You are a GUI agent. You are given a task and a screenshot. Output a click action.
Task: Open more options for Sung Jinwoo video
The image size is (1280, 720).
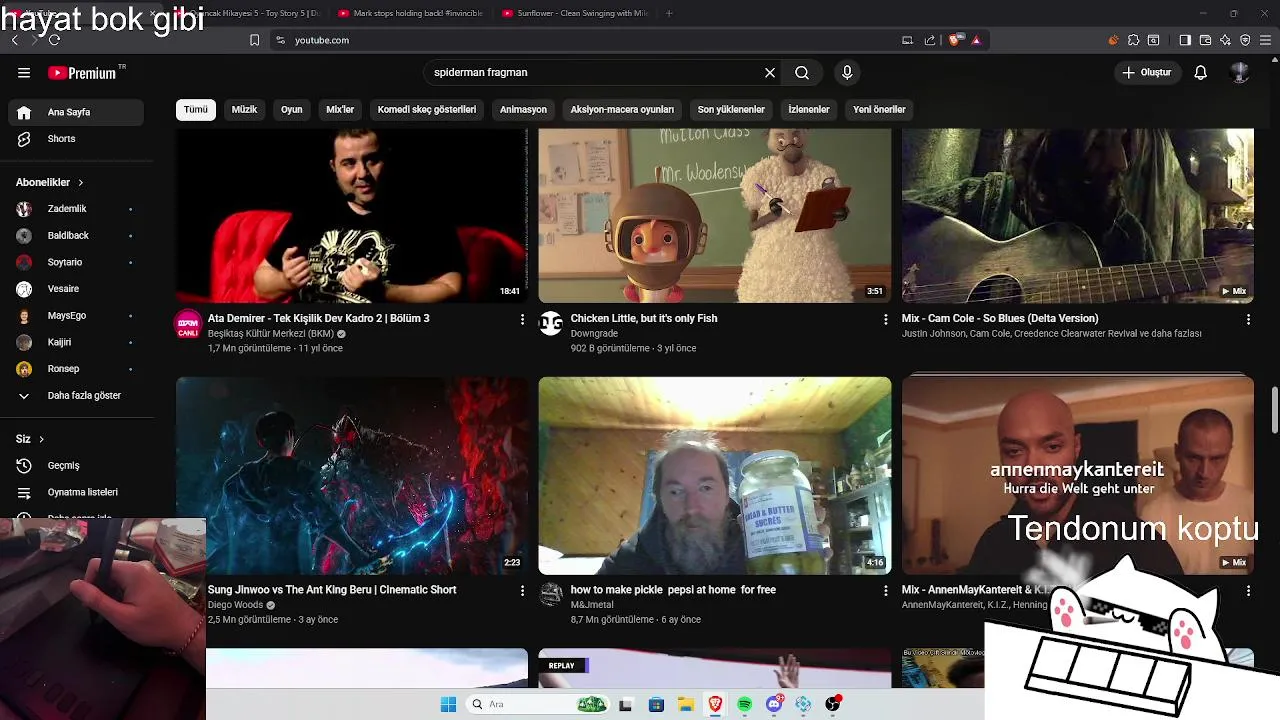tap(522, 591)
